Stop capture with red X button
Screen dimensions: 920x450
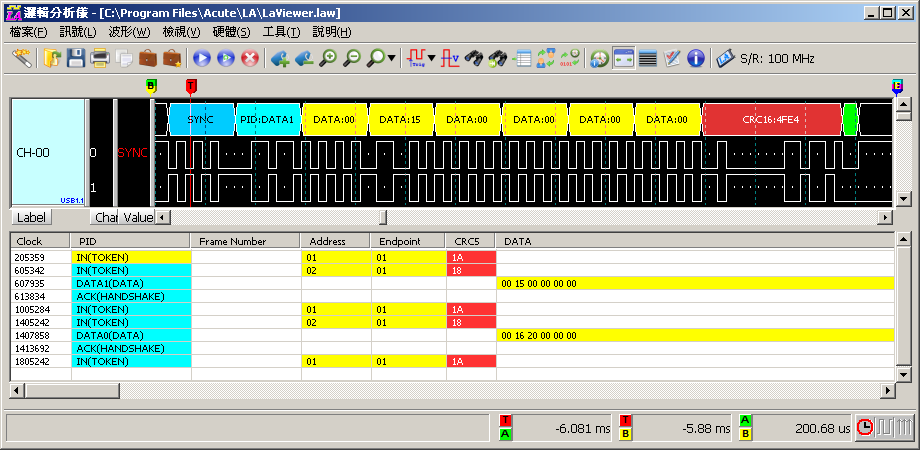click(251, 58)
